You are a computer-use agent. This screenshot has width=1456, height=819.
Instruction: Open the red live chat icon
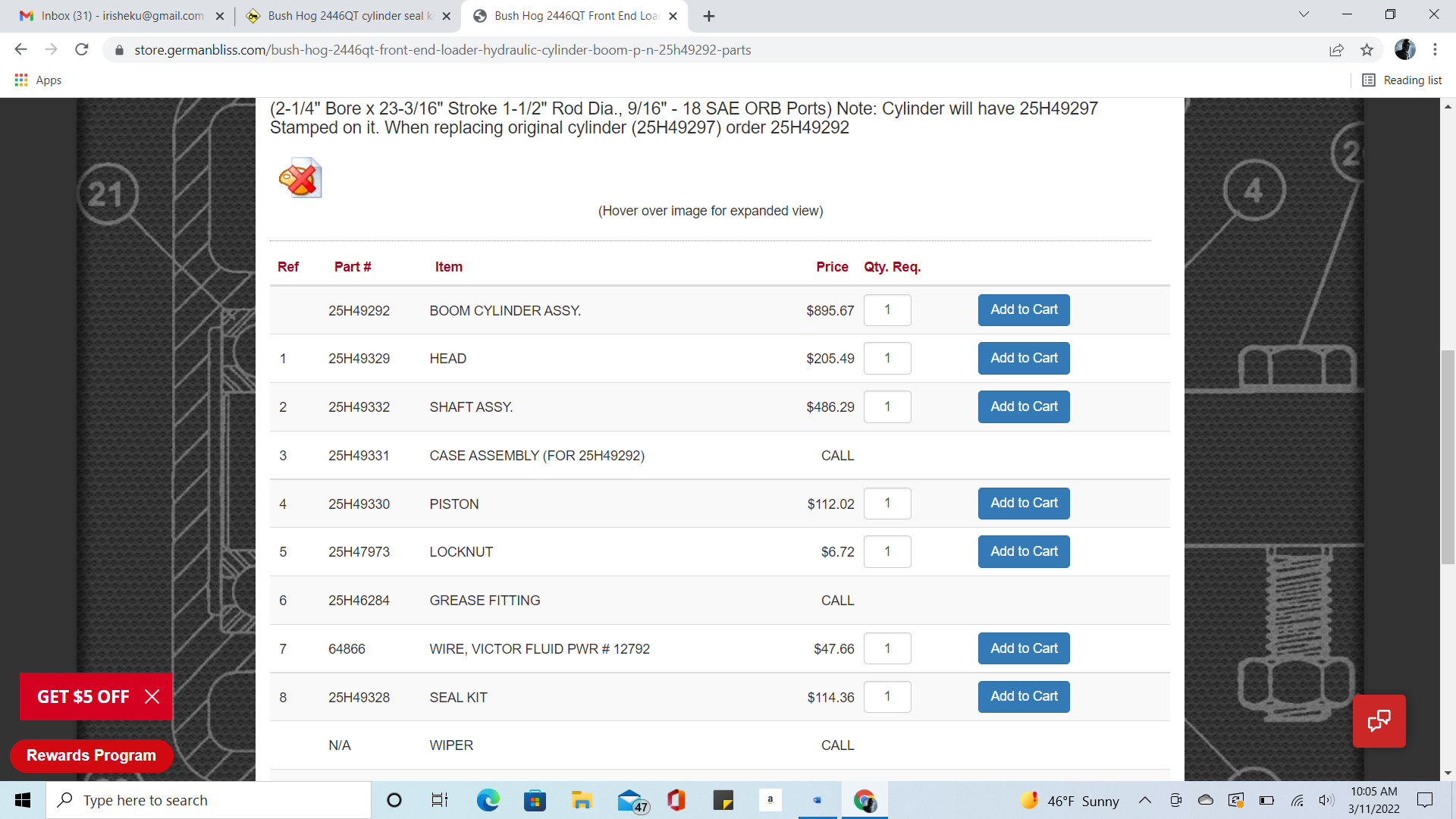[1379, 720]
